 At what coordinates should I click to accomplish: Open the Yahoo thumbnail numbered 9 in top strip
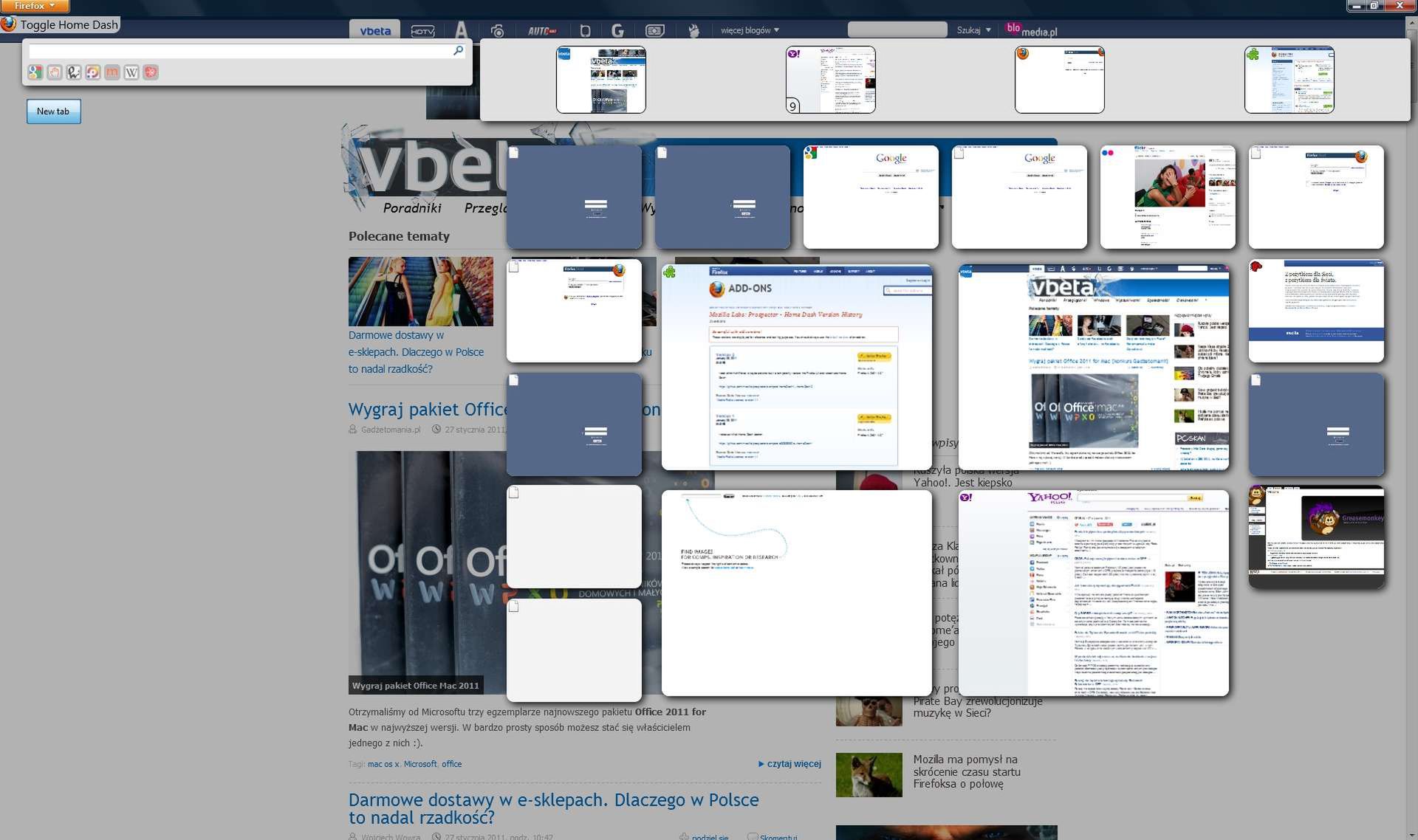[x=831, y=80]
